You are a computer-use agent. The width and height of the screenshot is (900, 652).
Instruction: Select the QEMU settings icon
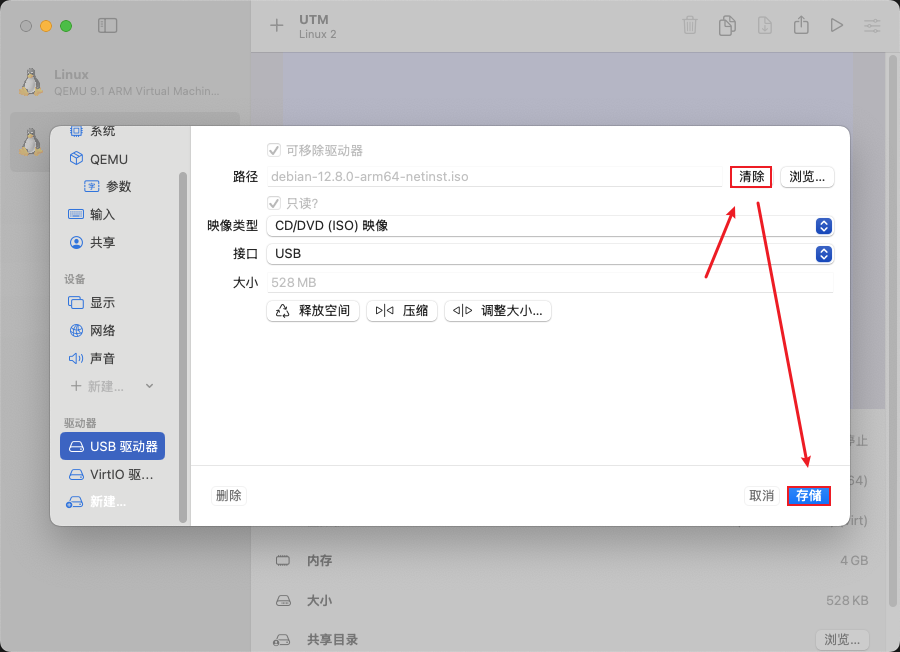(x=92, y=158)
